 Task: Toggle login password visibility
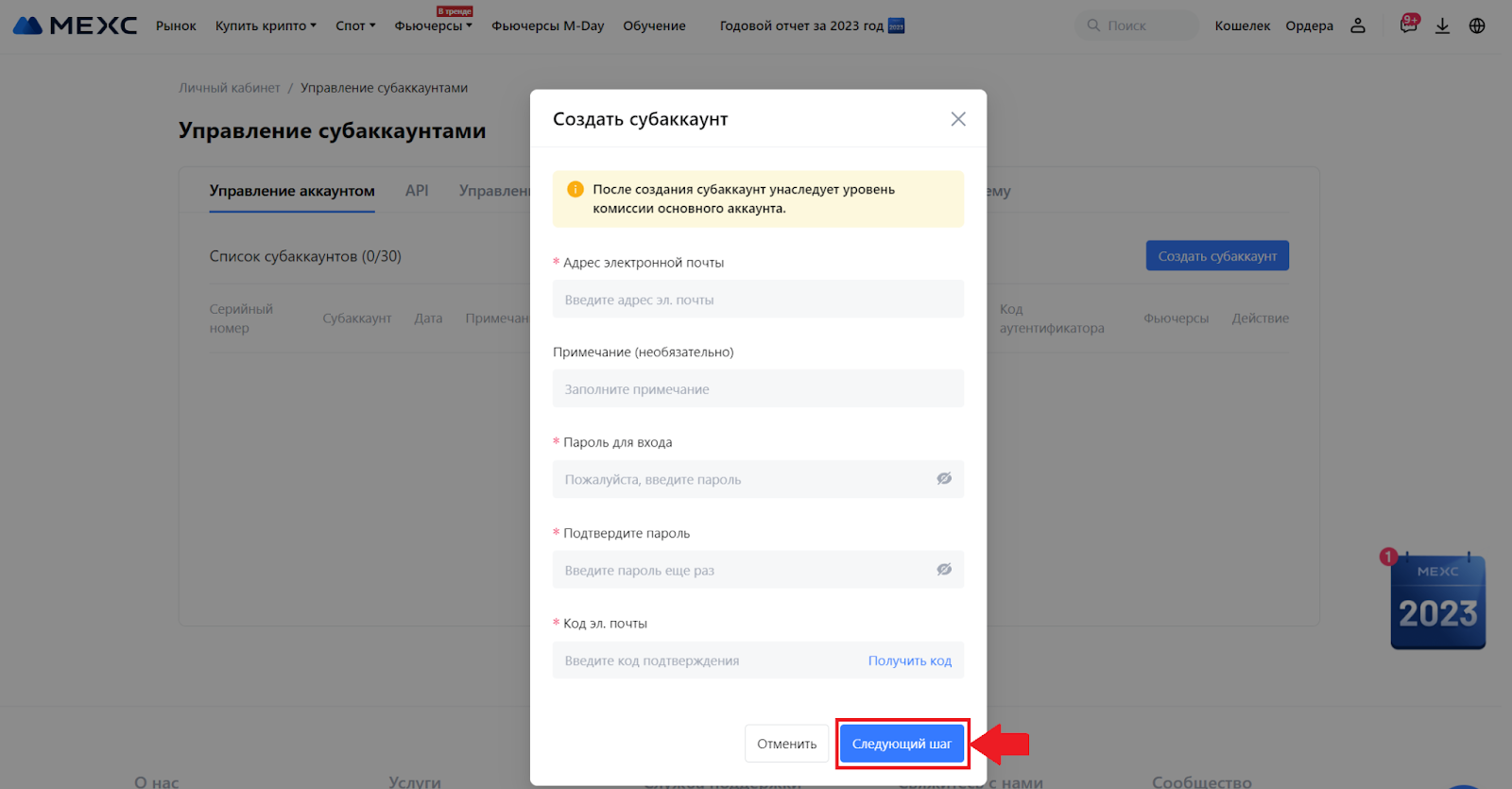(944, 479)
